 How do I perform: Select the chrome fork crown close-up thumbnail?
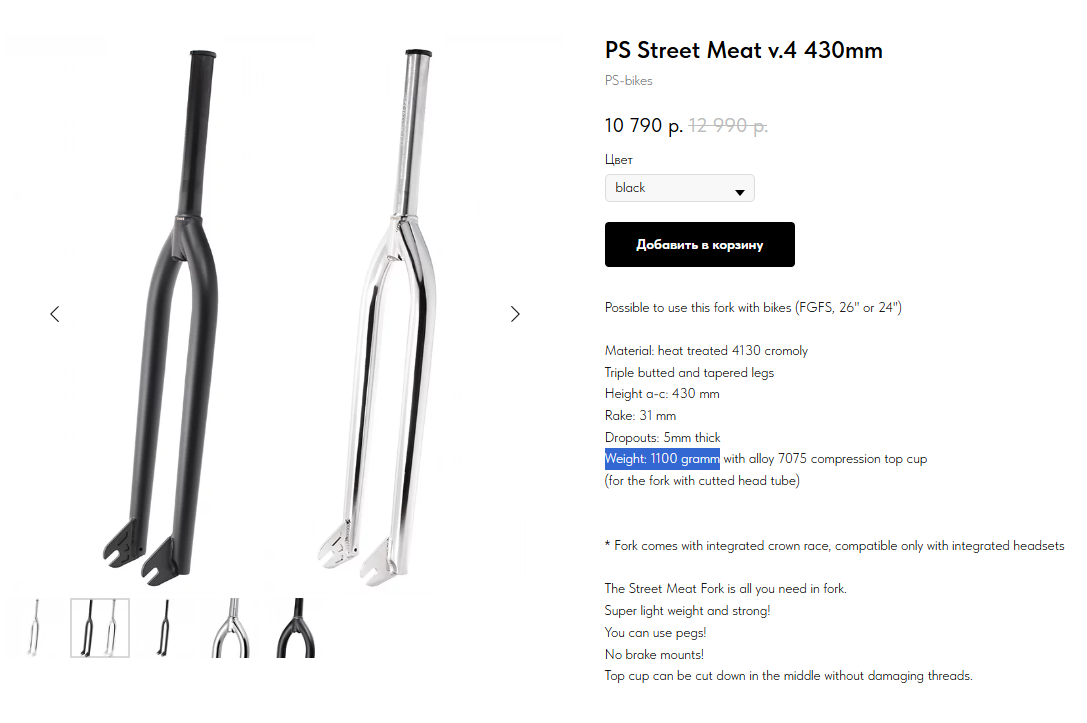(x=230, y=627)
